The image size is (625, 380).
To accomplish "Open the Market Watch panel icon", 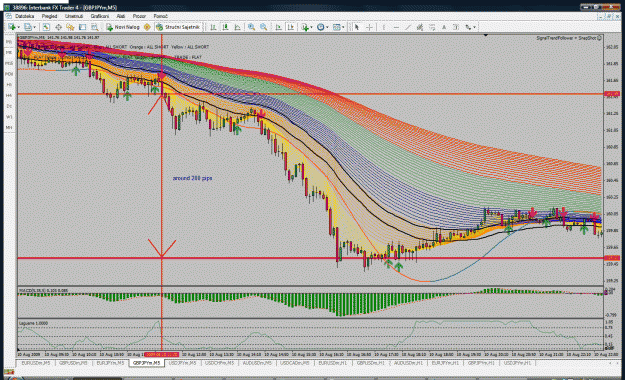I will [x=46, y=27].
